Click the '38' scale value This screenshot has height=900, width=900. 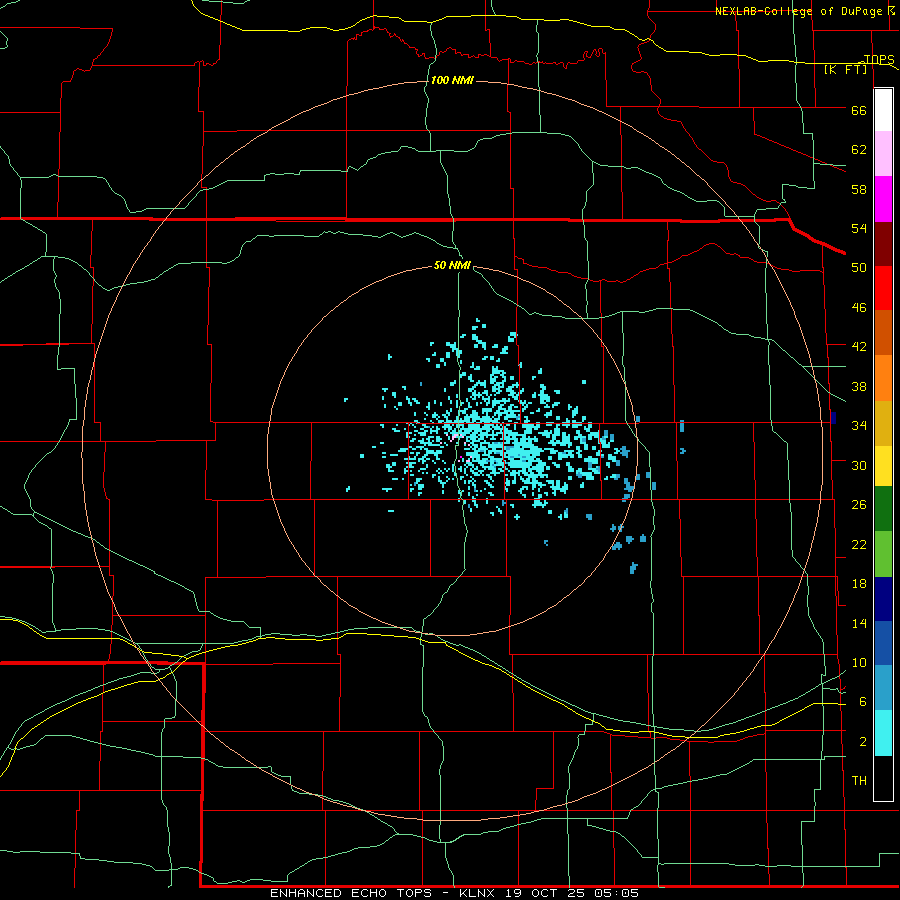(859, 386)
